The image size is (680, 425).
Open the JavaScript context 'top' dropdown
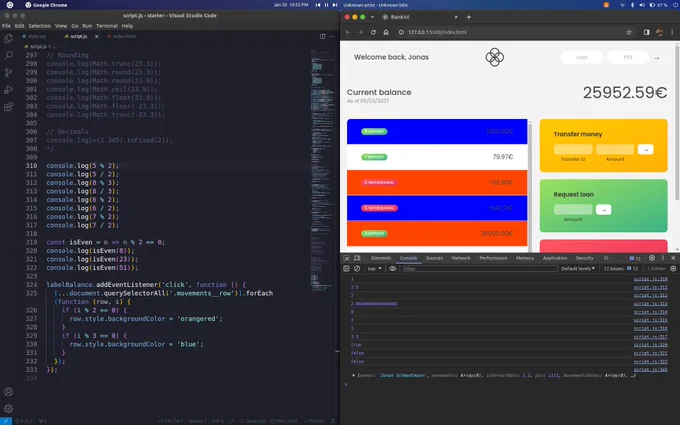tap(374, 268)
